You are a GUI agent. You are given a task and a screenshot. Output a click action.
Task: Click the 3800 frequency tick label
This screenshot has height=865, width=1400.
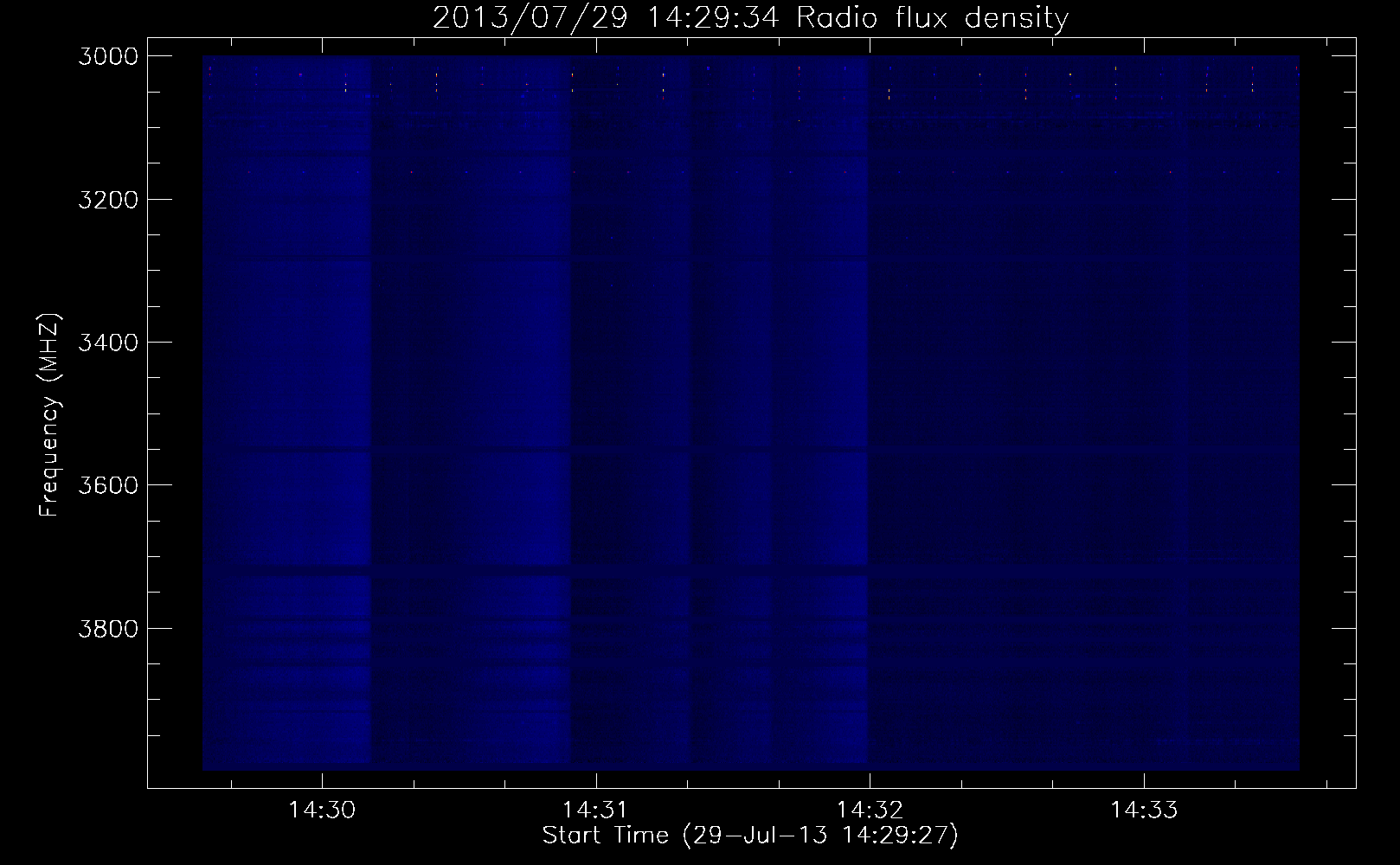point(107,627)
